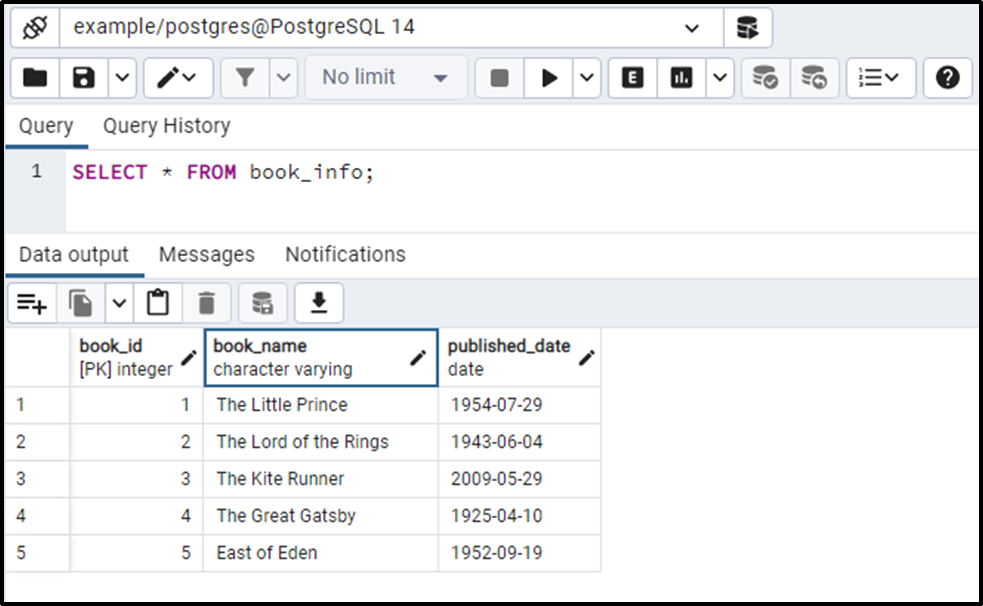The width and height of the screenshot is (983, 606).
Task: Open the Help icon
Action: click(x=947, y=78)
